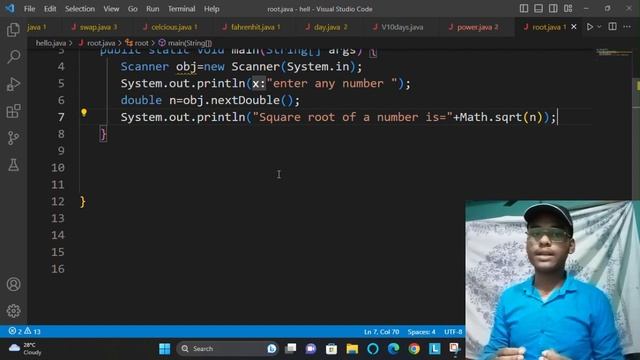
Task: Open Google Chrome from the taskbar
Action: coord(413,349)
